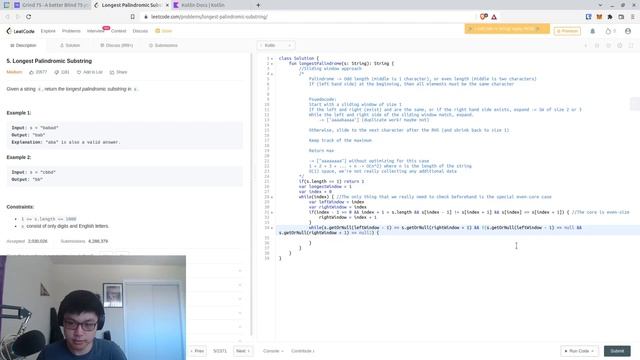
Task: Open the browser hamburger menu
Action: click(633, 17)
